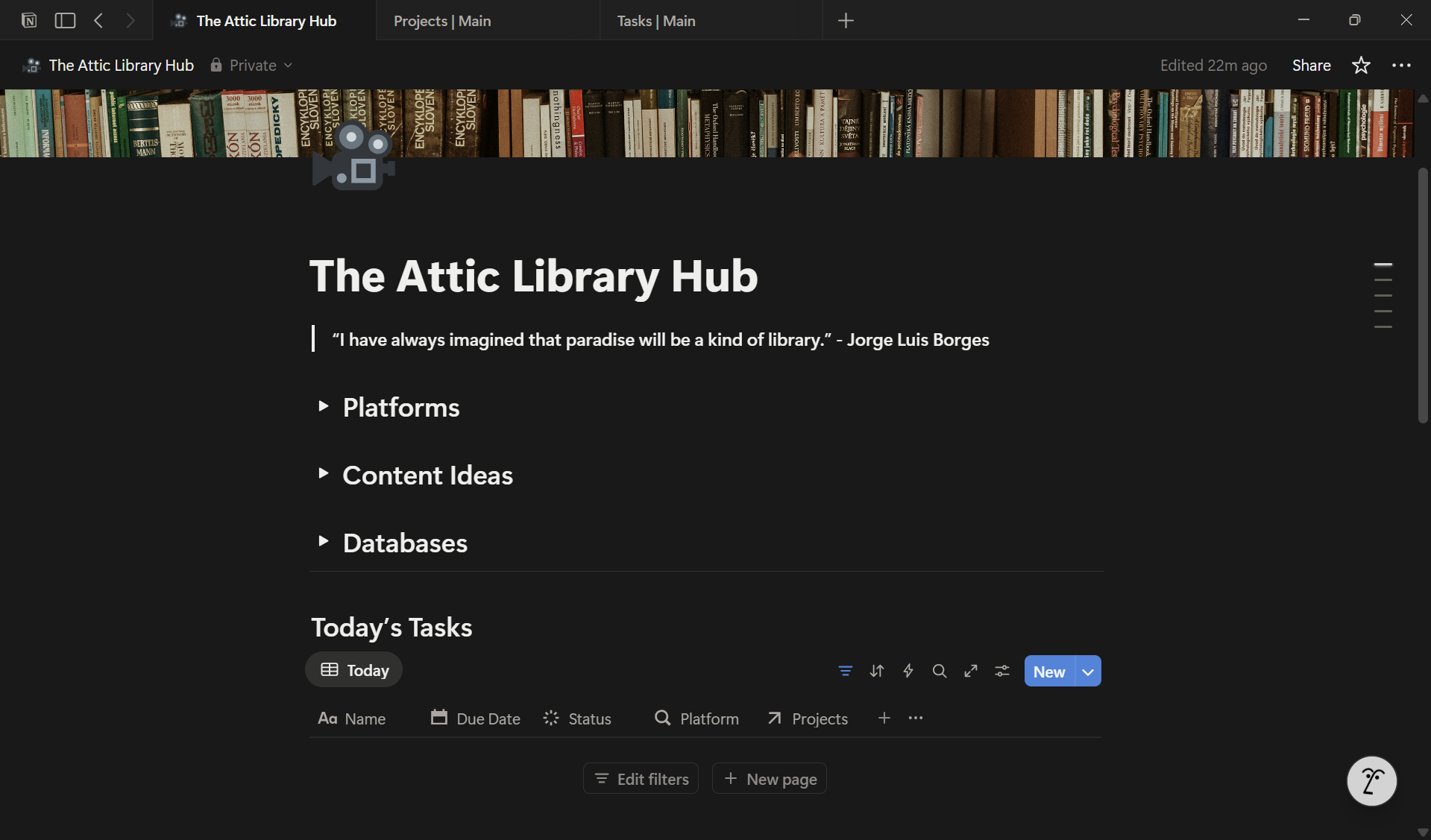This screenshot has width=1431, height=840.
Task: Switch to the Projects | Main tab
Action: coord(488,20)
